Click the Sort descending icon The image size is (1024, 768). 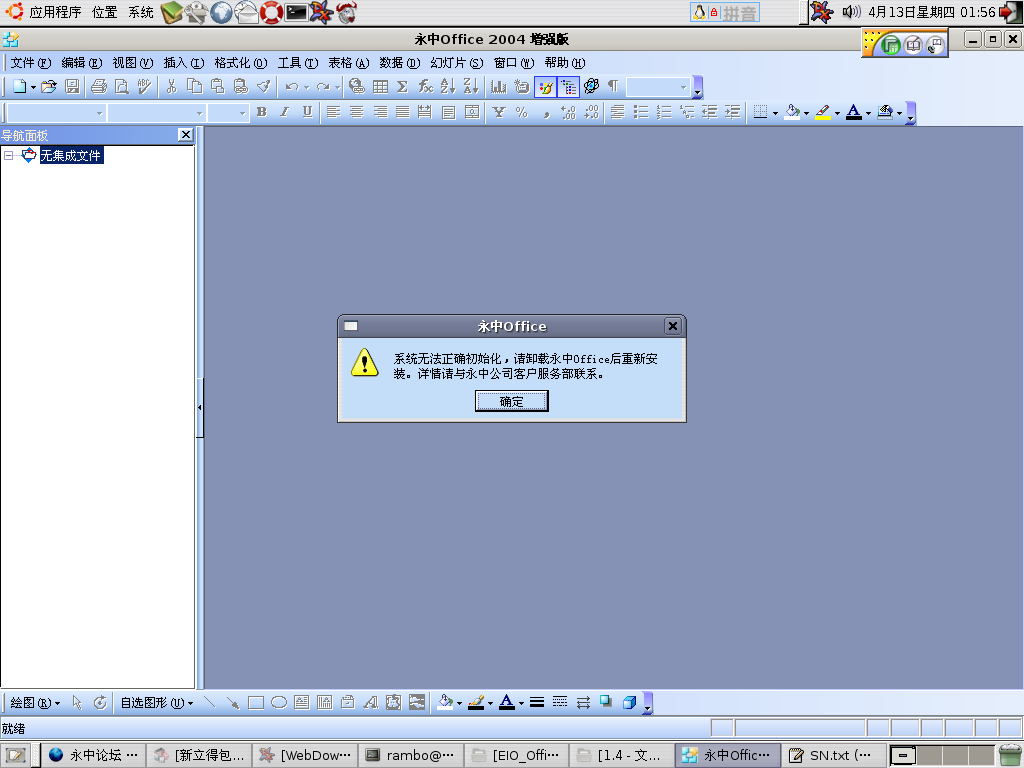(x=471, y=86)
